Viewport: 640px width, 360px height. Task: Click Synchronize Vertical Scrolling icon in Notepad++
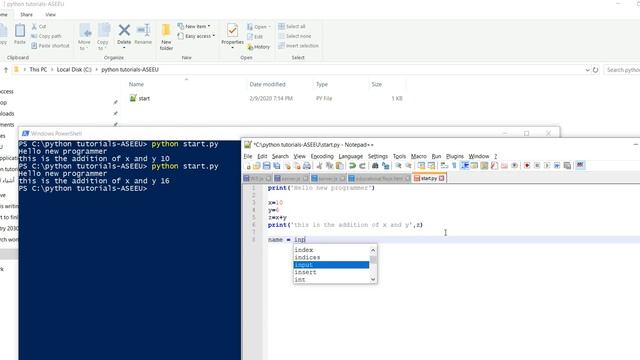pos(421,165)
